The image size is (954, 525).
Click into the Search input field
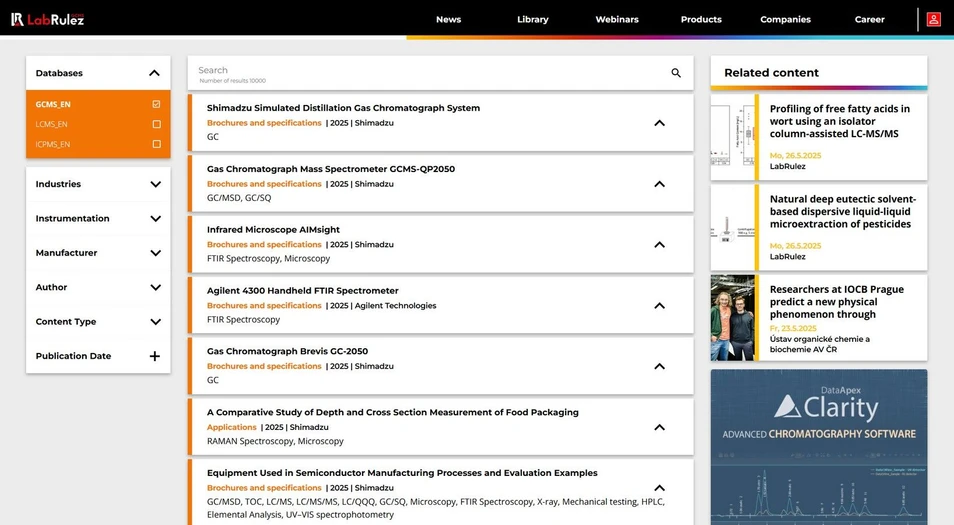(420, 71)
